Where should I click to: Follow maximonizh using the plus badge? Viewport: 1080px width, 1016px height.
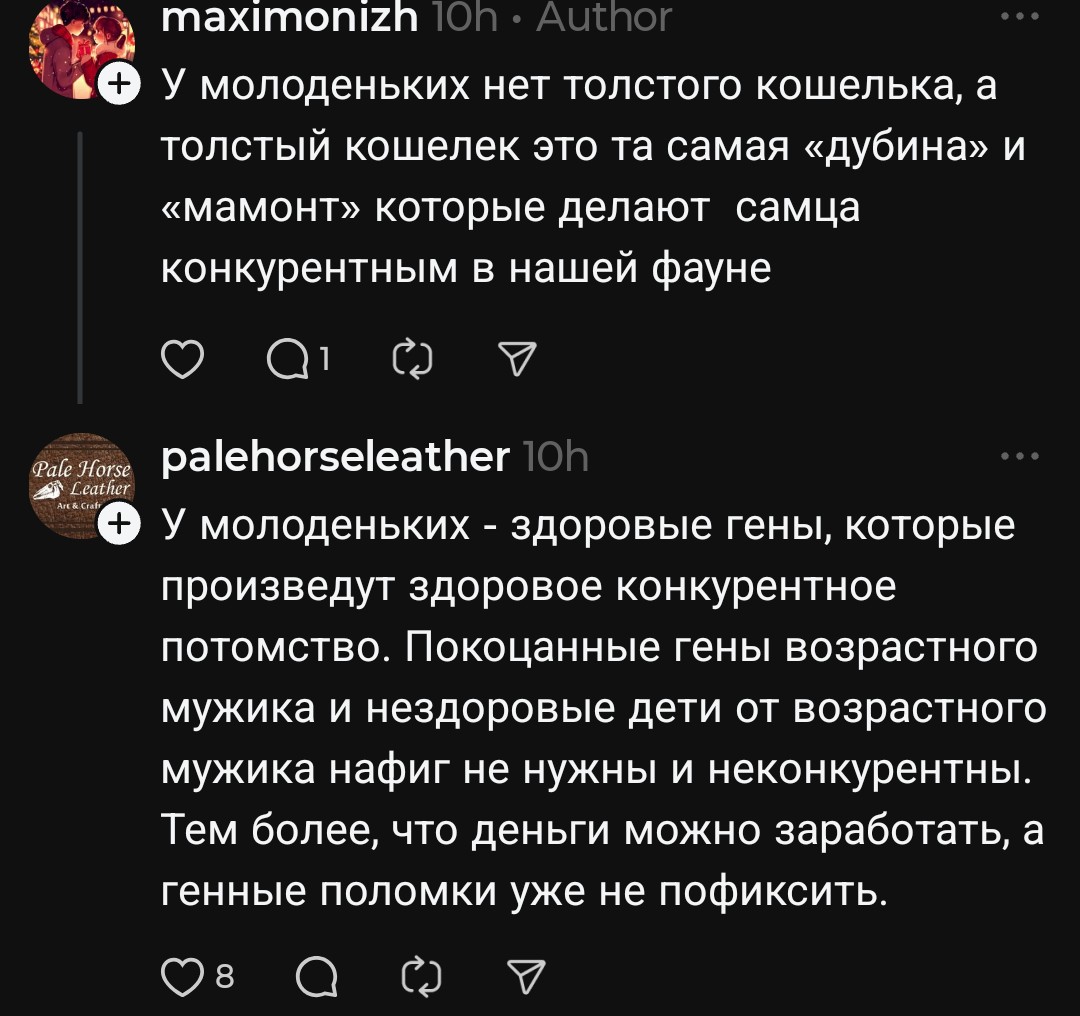[119, 84]
